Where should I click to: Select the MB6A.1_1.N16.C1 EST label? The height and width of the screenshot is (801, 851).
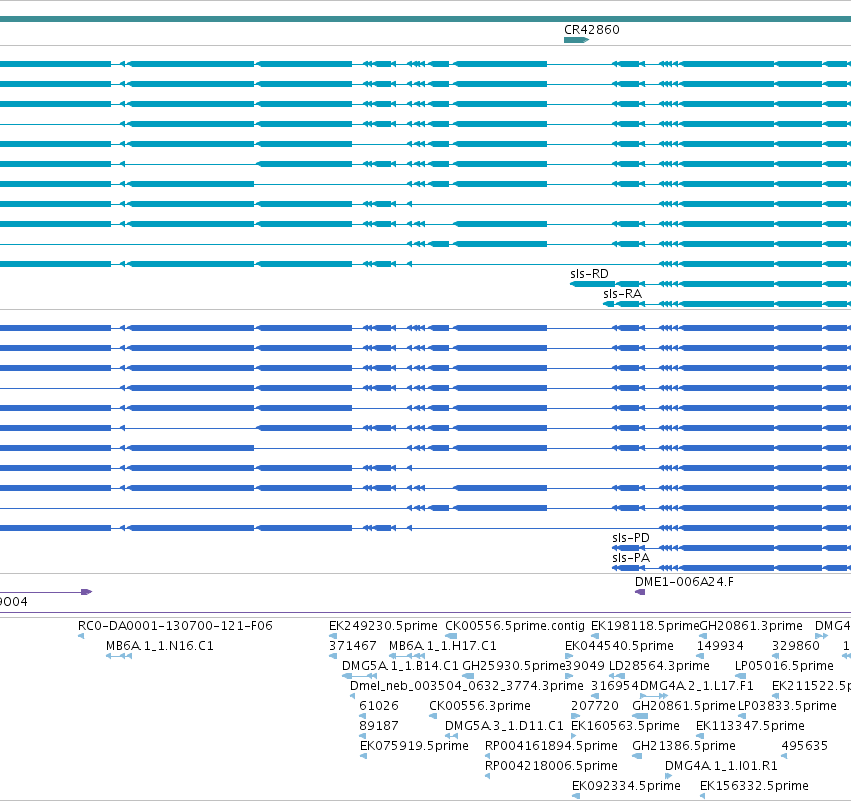click(160, 646)
